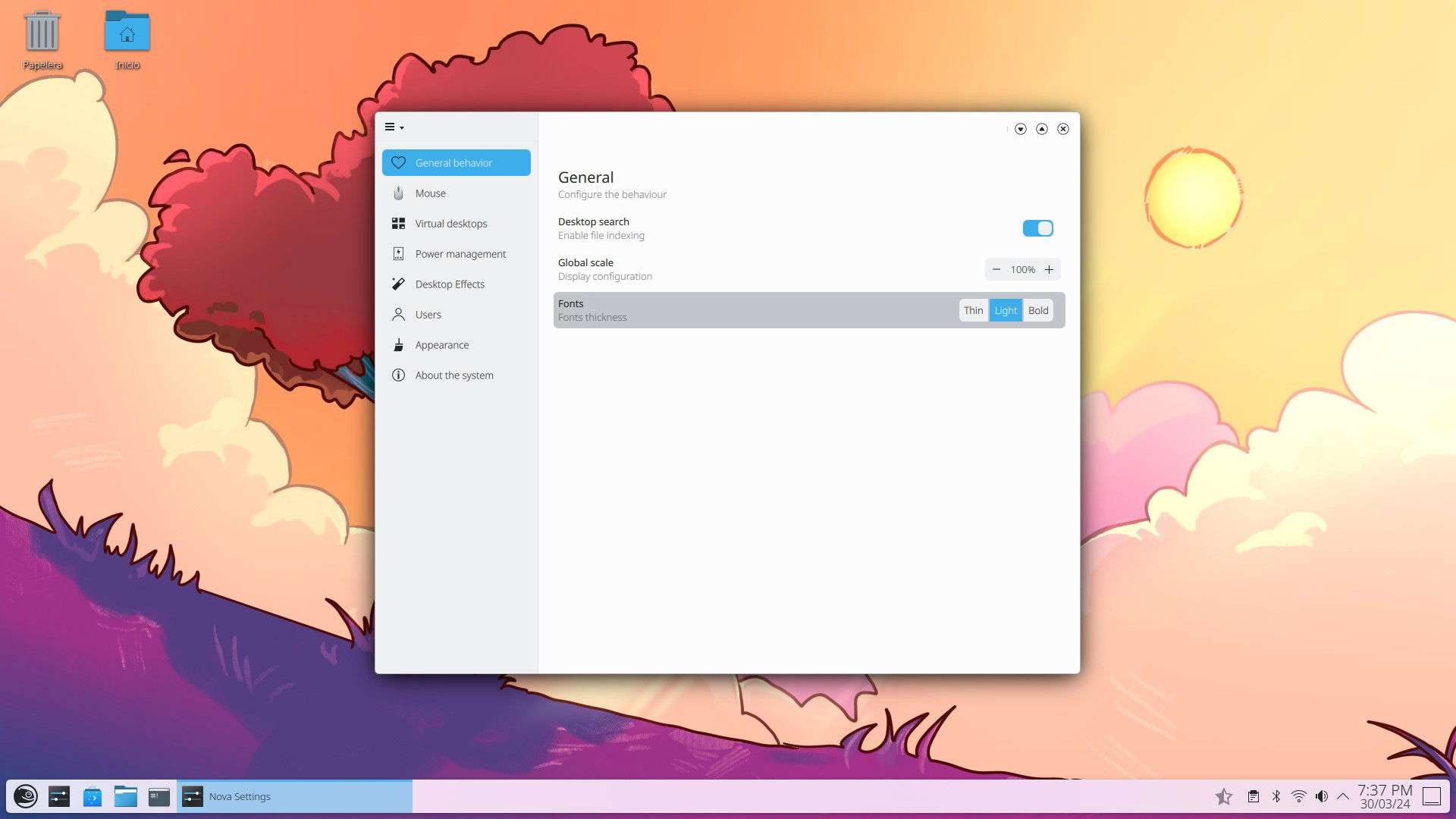The height and width of the screenshot is (819, 1456).
Task: Open the openSUSE application launcher in the taskbar
Action: (x=27, y=796)
